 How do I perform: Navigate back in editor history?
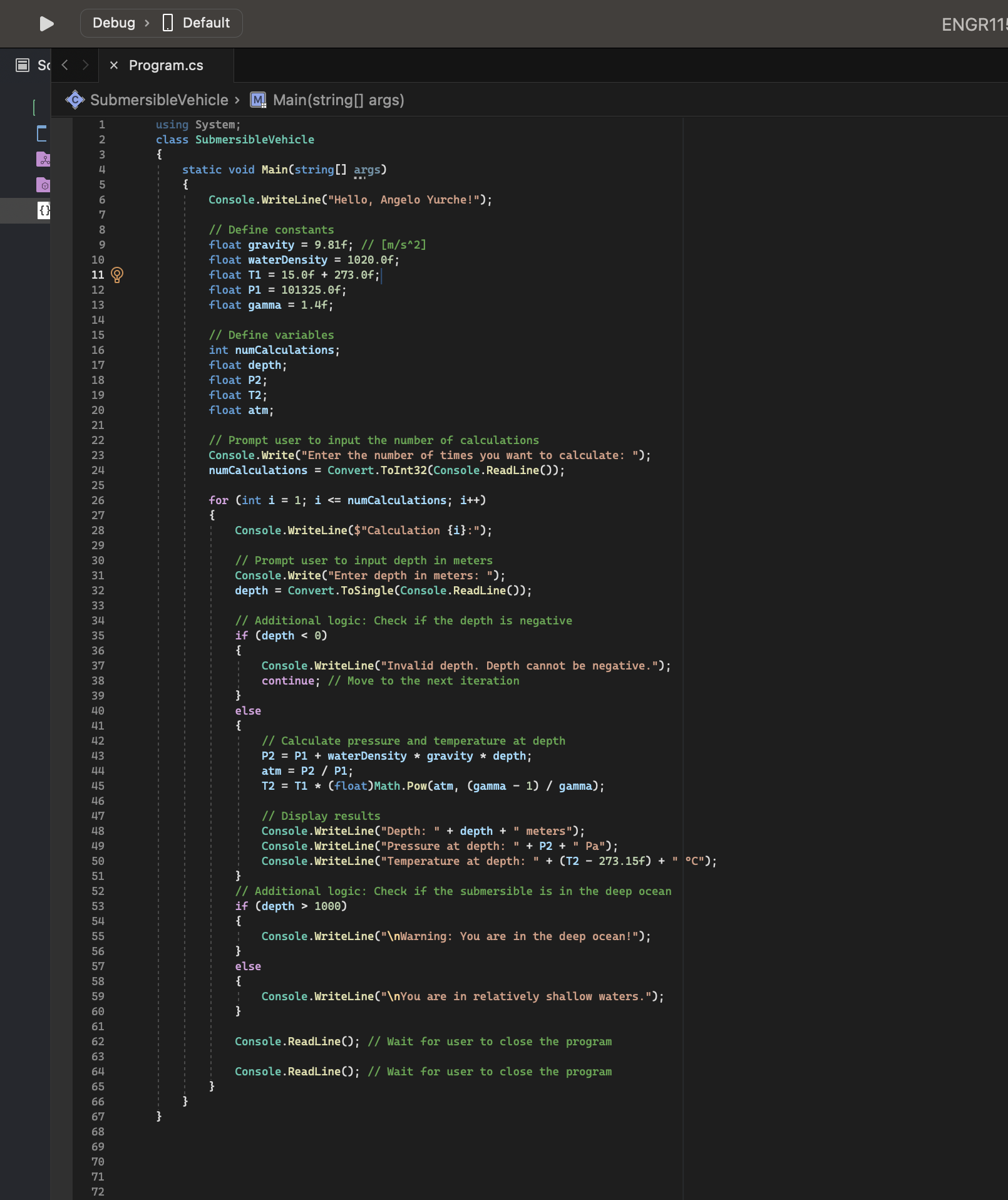[x=64, y=65]
